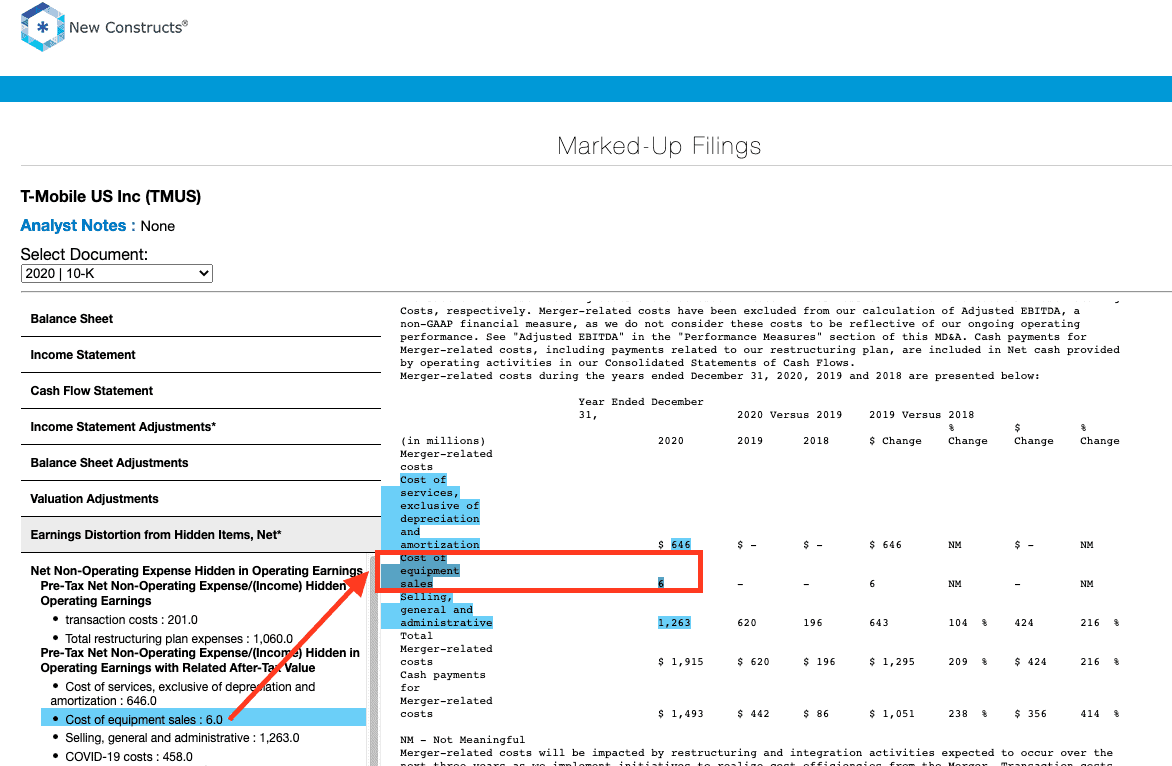The width and height of the screenshot is (1172, 766).
Task: Click the highlighted 1,263 value in the filing
Action: tap(674, 623)
